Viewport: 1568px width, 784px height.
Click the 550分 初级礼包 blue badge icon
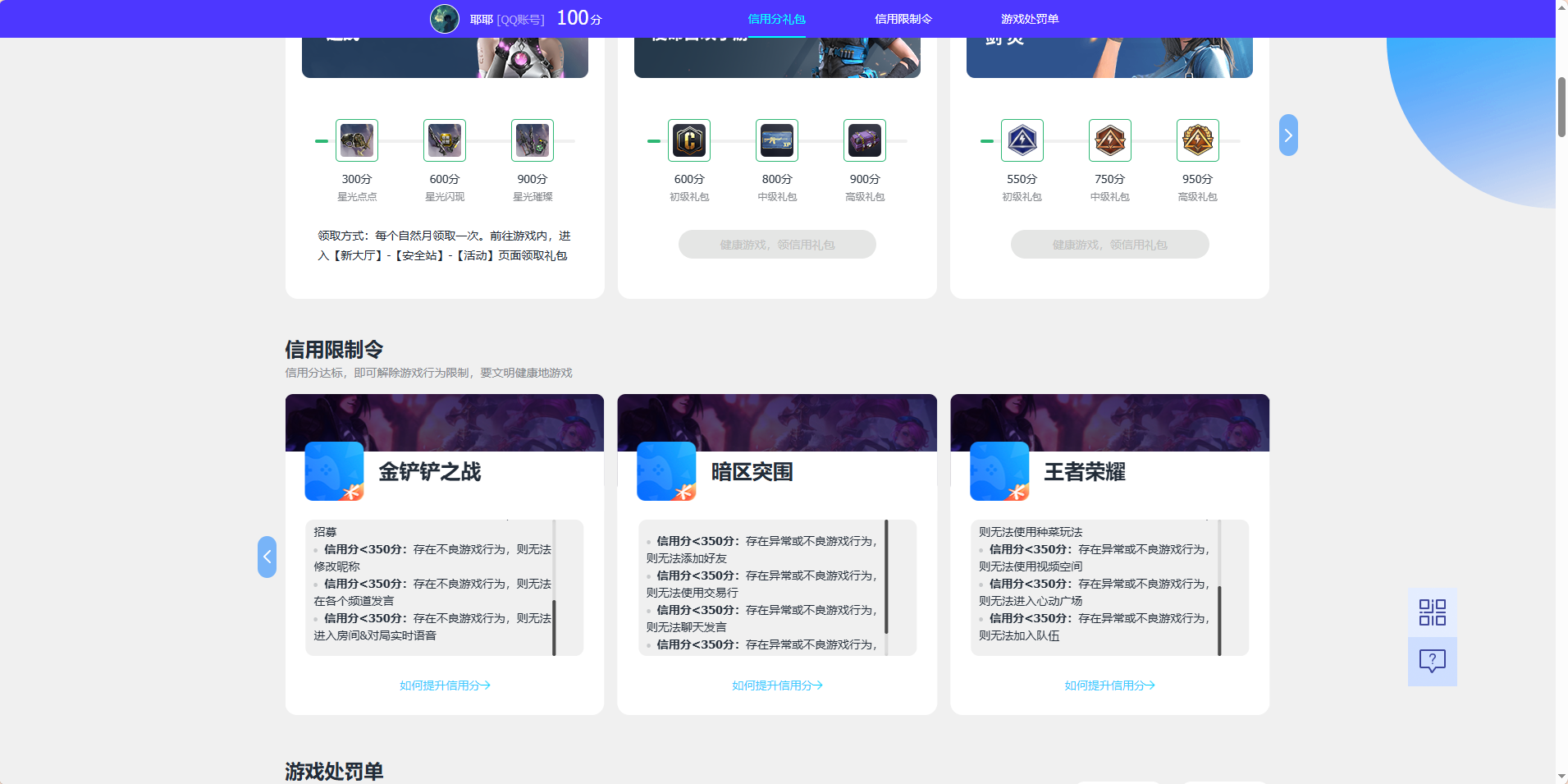pyautogui.click(x=1022, y=140)
